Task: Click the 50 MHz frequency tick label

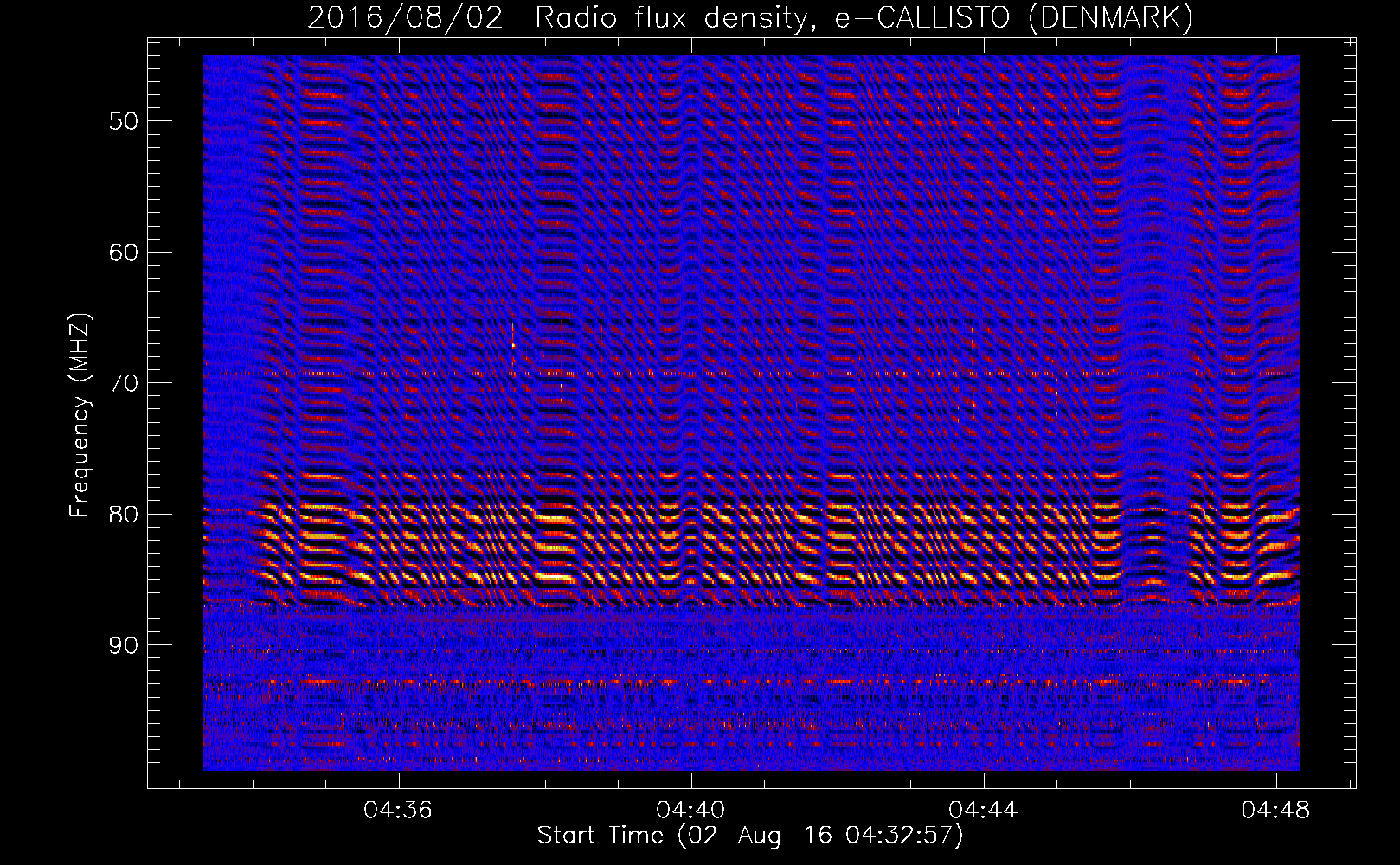Action: pyautogui.click(x=124, y=121)
